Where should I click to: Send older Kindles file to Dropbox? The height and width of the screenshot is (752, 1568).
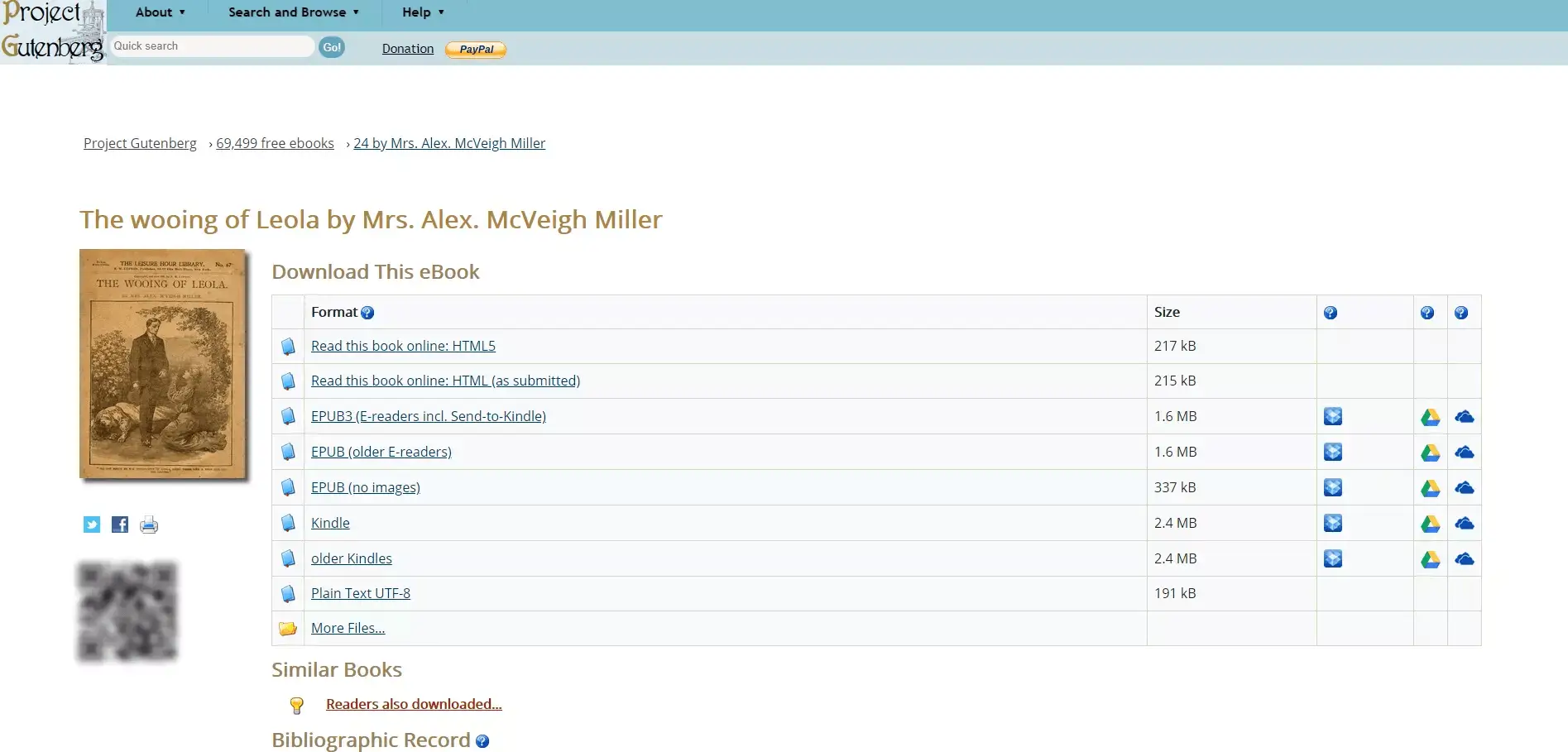pos(1332,558)
